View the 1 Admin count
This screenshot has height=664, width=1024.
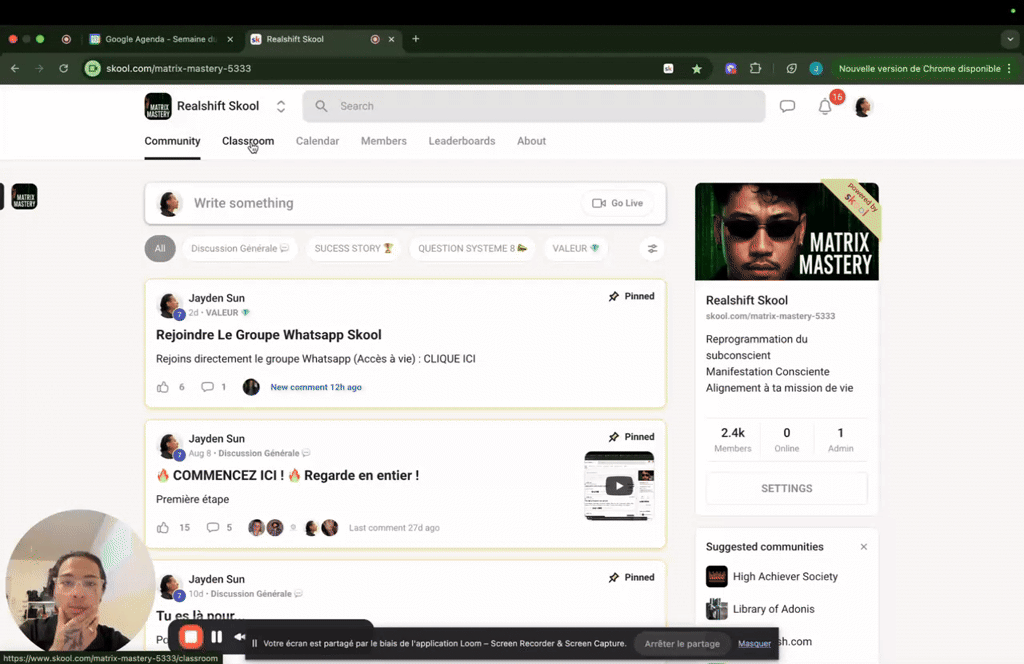[840, 439]
